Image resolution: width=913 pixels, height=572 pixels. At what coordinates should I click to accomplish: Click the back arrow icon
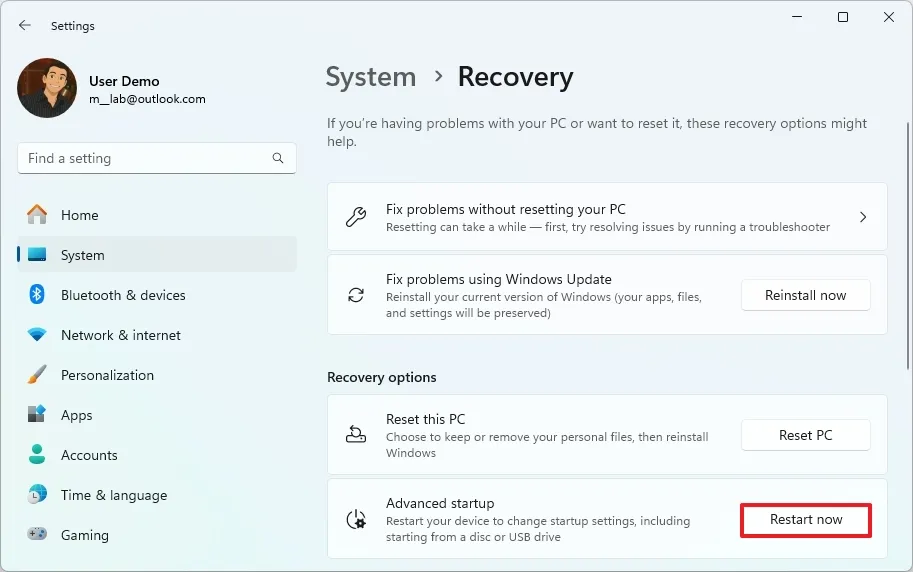click(24, 25)
